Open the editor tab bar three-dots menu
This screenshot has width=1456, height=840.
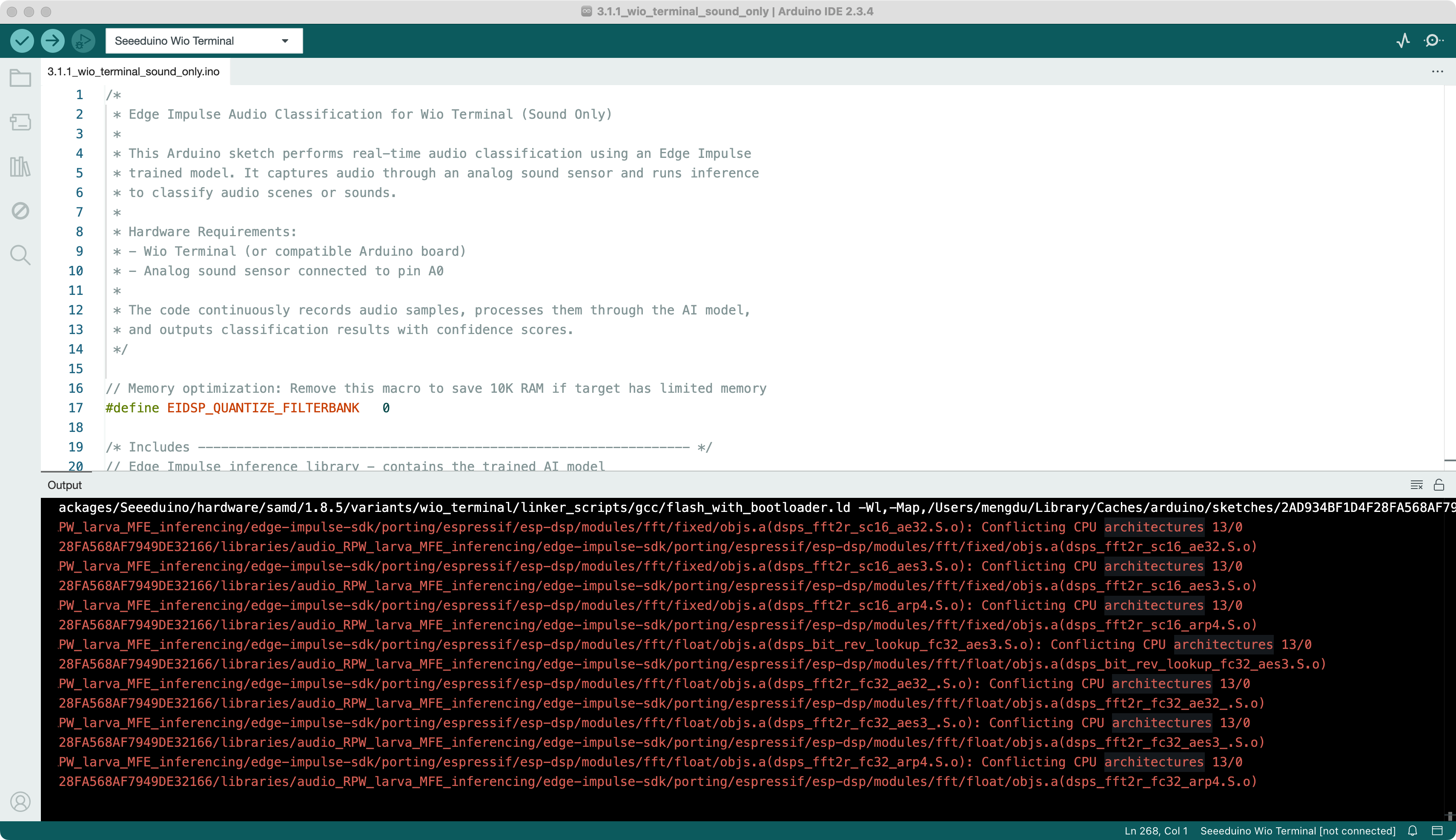tap(1438, 71)
